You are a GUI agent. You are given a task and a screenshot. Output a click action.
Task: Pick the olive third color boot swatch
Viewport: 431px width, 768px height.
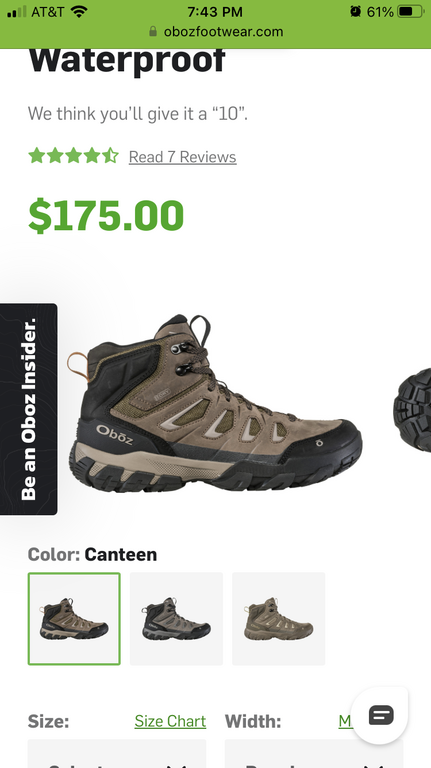pyautogui.click(x=279, y=619)
